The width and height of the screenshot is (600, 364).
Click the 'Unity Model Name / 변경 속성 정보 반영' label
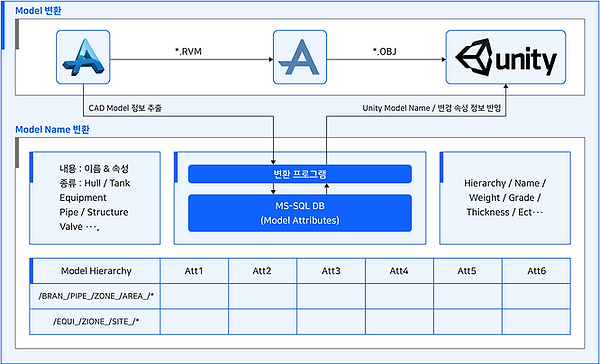[x=432, y=108]
